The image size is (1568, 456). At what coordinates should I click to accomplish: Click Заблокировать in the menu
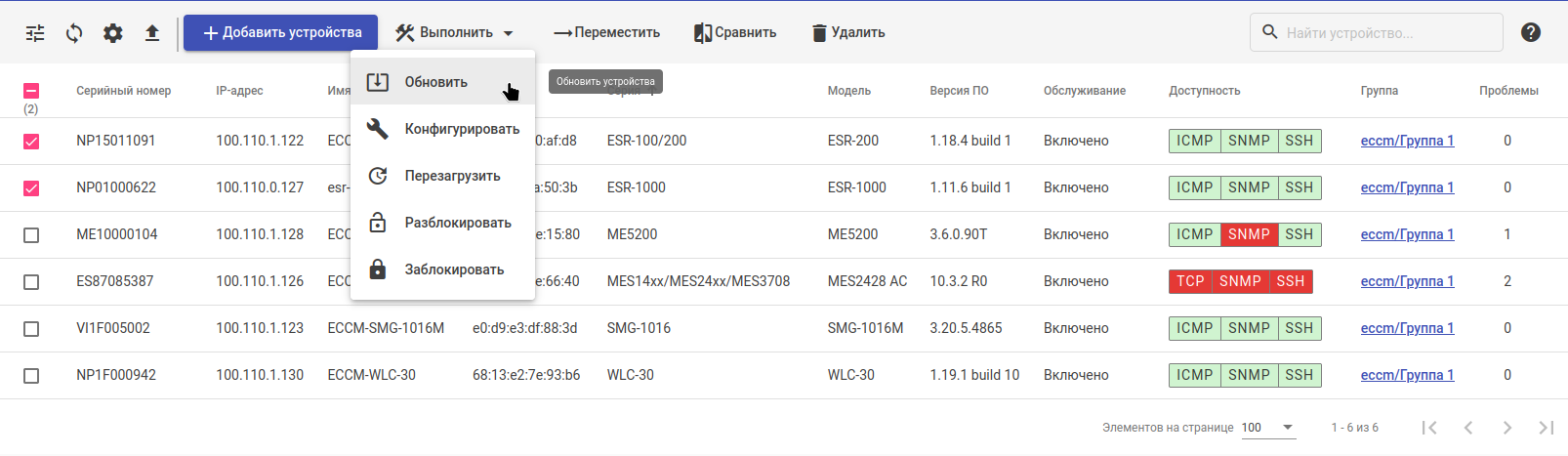454,269
